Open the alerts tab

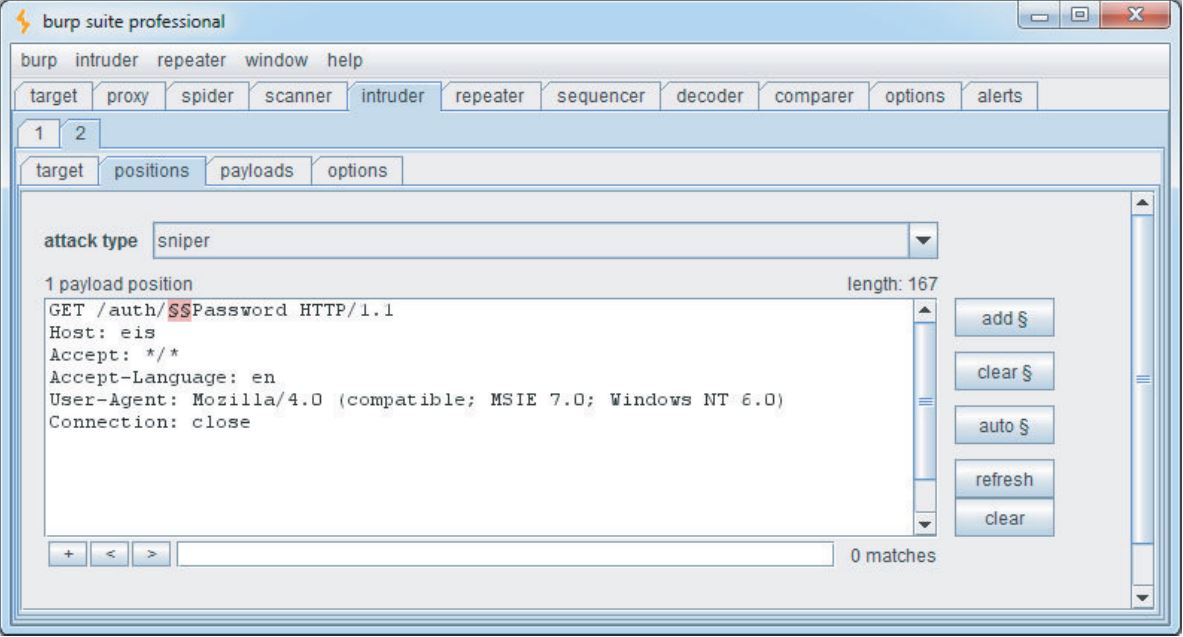pyautogui.click(x=1000, y=97)
